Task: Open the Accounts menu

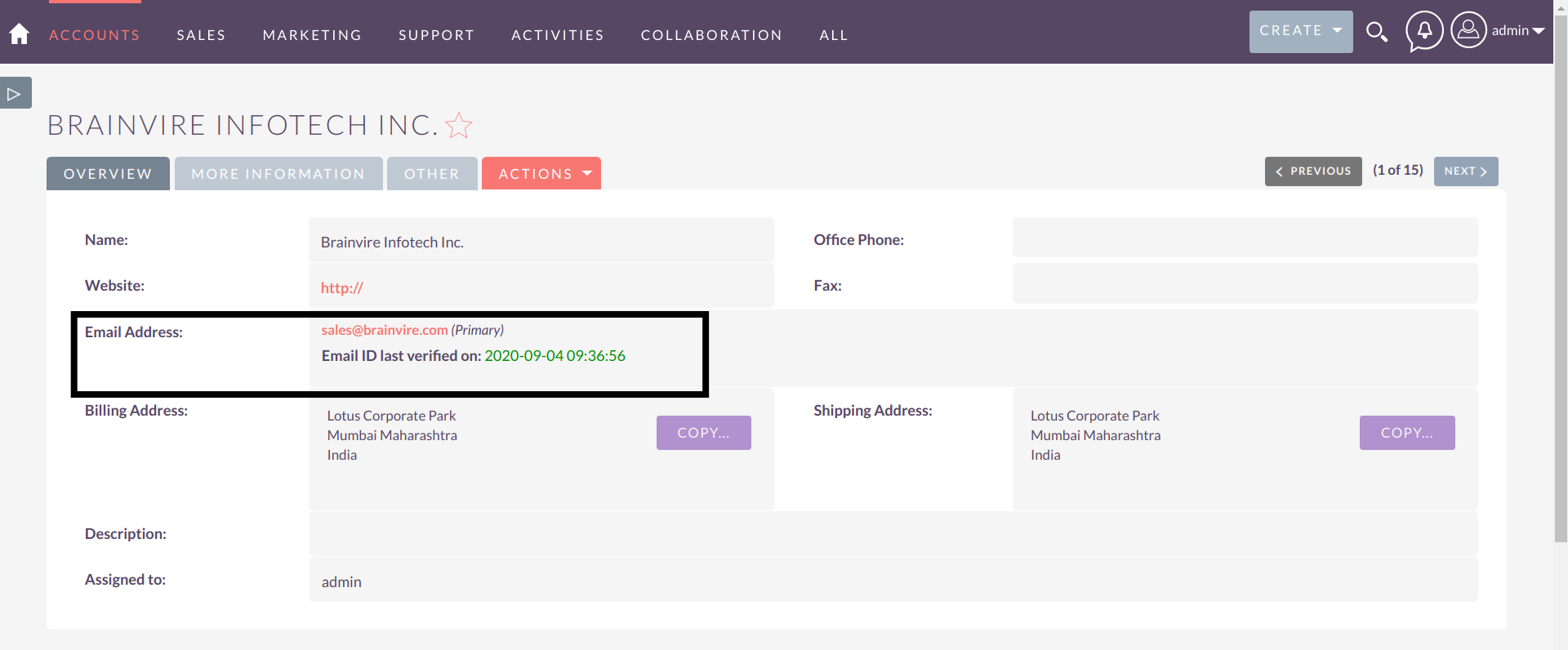Action: 95,35
